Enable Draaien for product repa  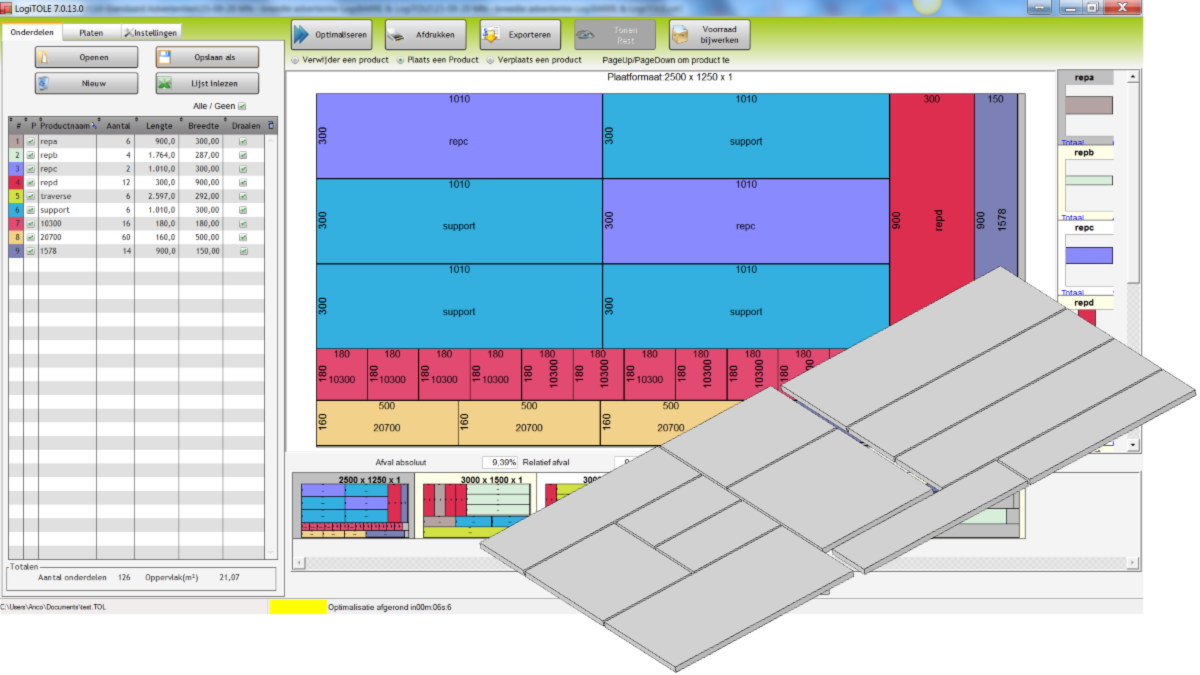tap(244, 141)
